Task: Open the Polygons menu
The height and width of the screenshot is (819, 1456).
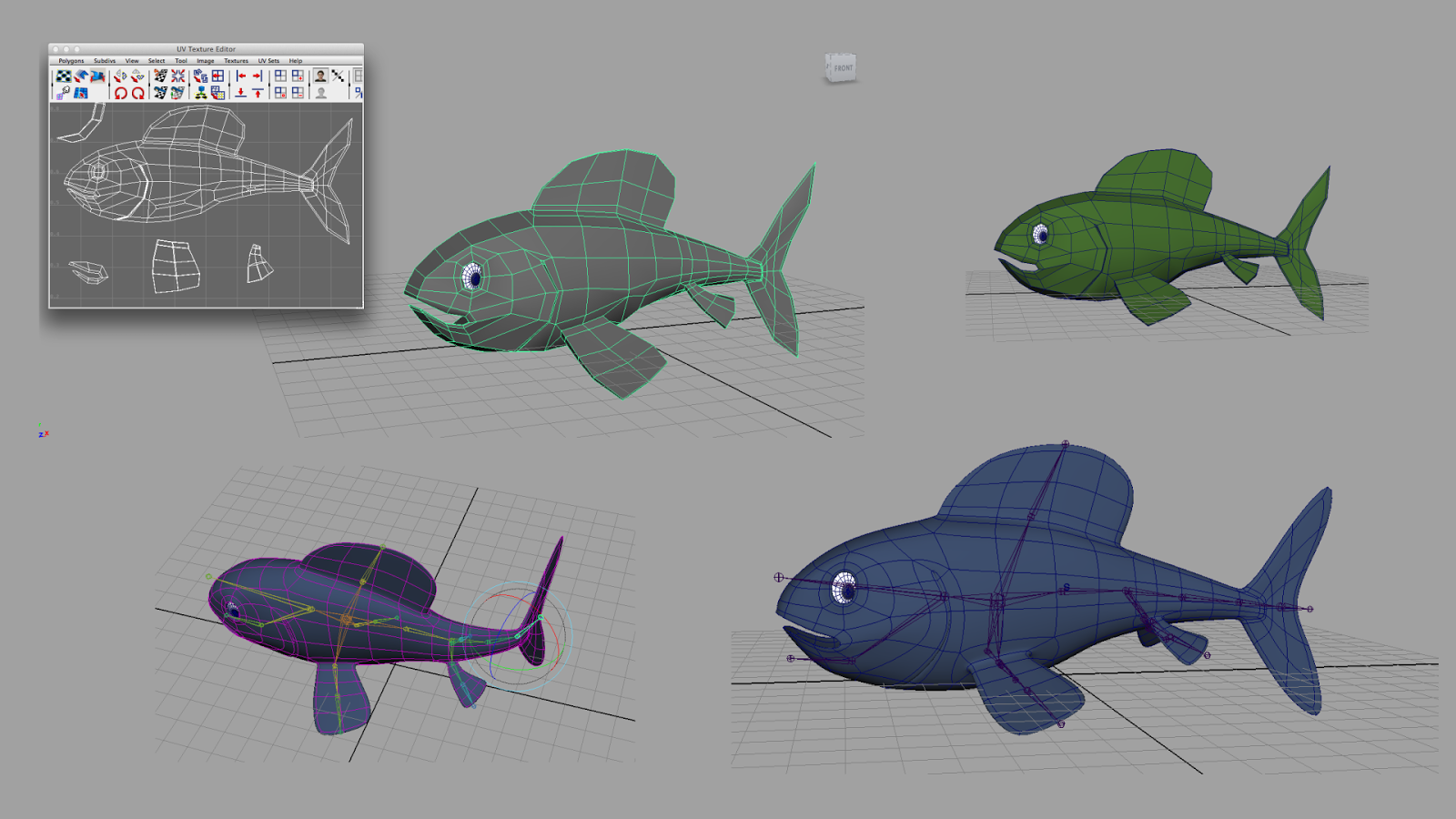Action: 71,60
